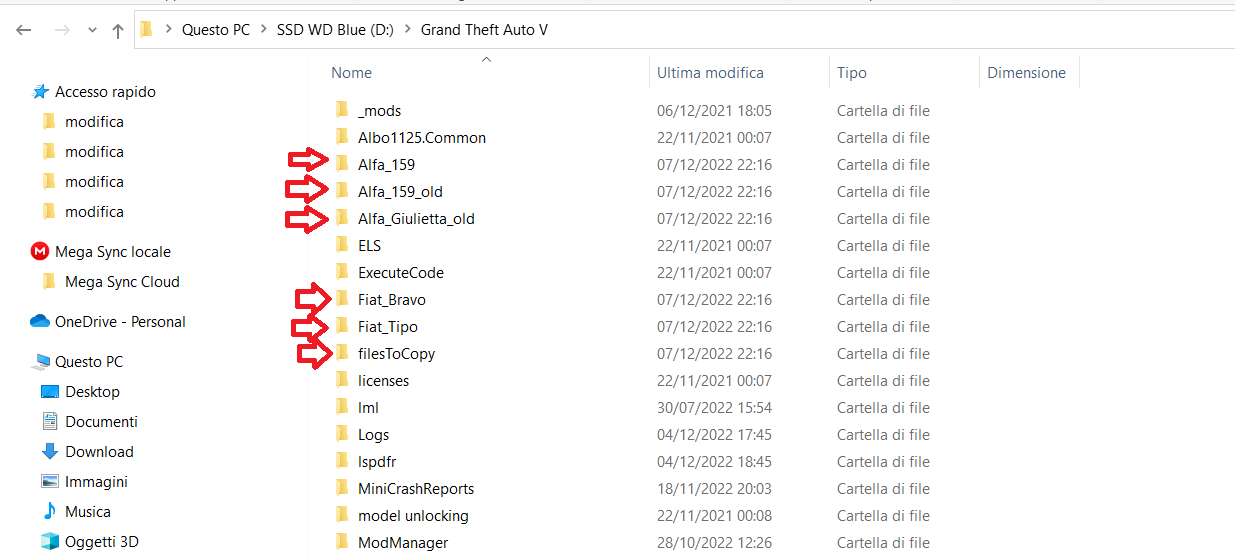Viewport: 1235px width, 556px height.
Task: Expand the SSD WD Blue (D:) breadcrumb chevron
Action: (407, 30)
